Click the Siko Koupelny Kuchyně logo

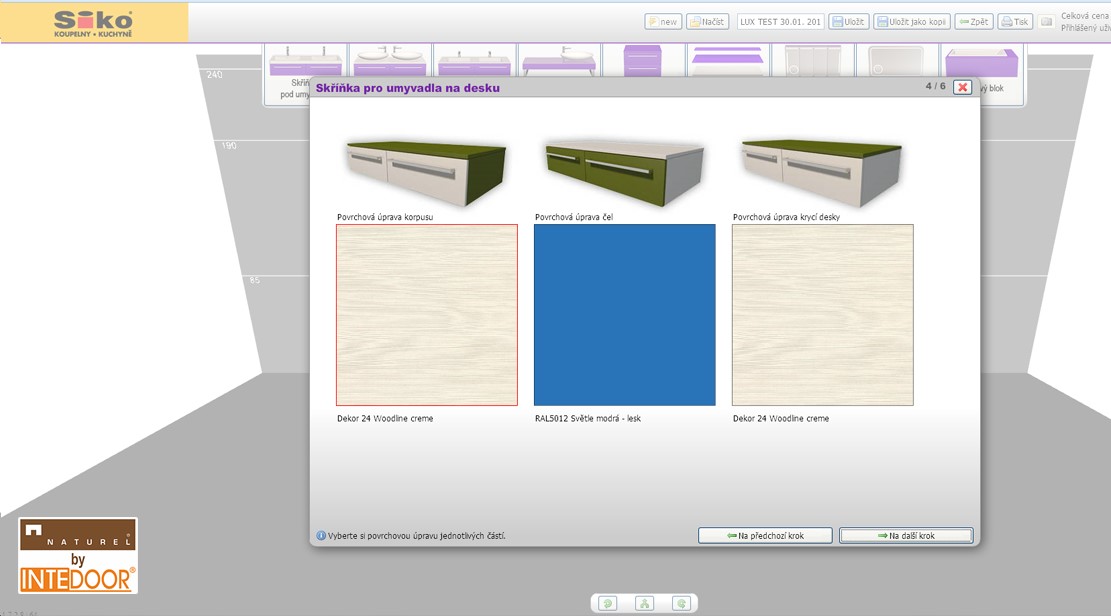pos(94,23)
